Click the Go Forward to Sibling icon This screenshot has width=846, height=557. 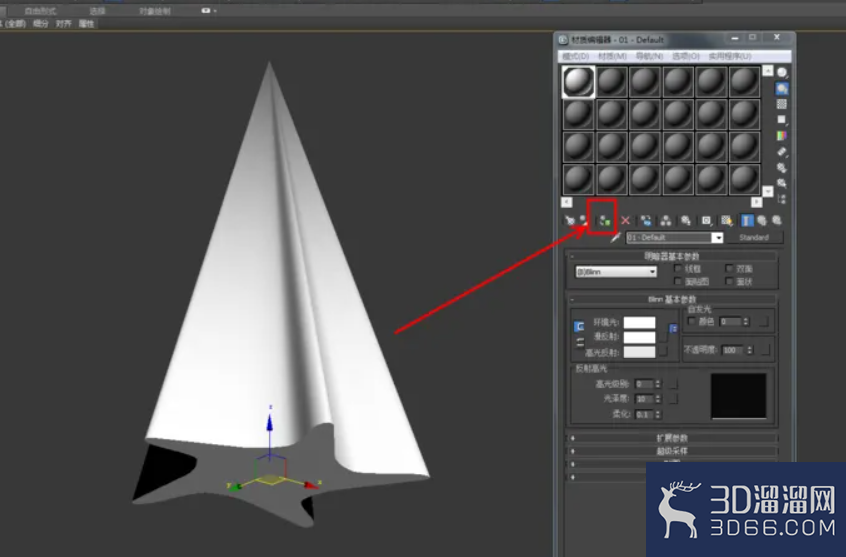point(777,220)
